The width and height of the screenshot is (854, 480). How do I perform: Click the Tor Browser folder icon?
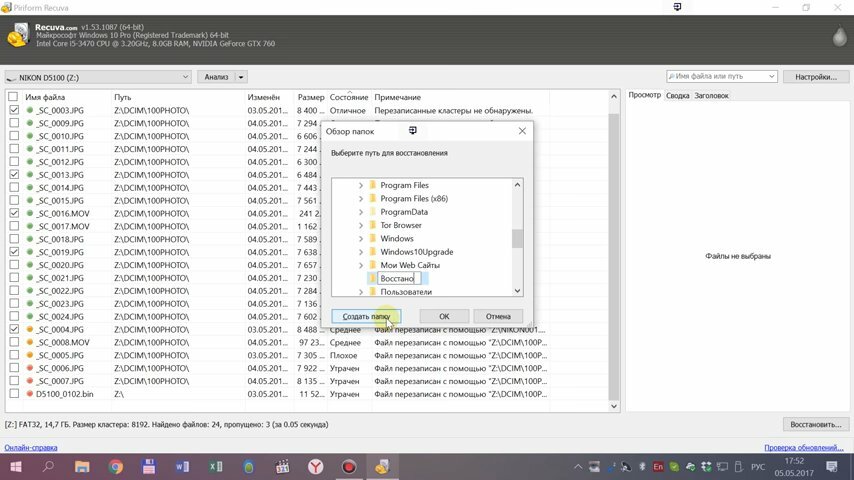[373, 225]
